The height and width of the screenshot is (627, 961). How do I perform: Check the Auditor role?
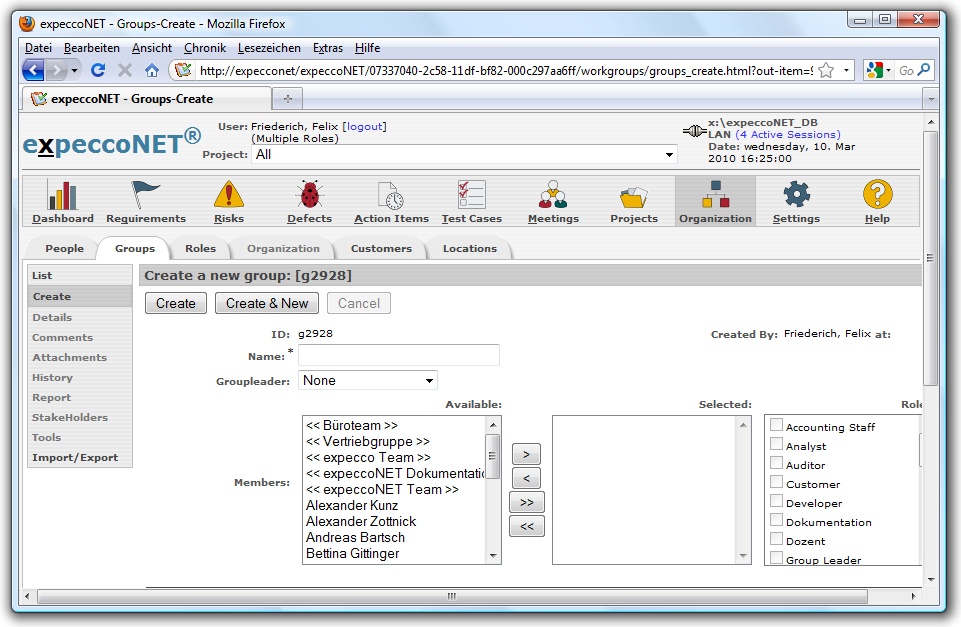(777, 463)
